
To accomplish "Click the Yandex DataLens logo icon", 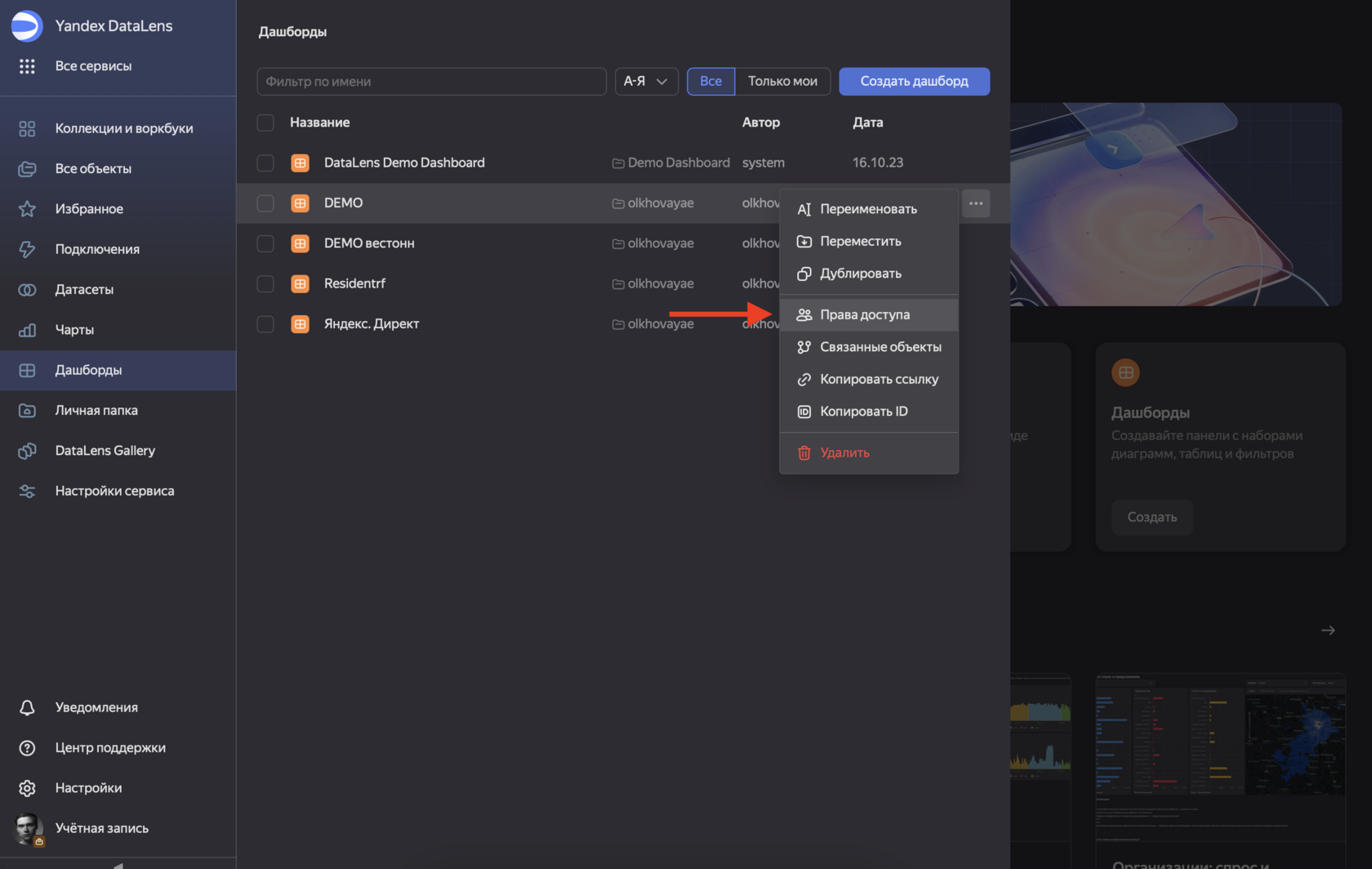I will click(26, 26).
